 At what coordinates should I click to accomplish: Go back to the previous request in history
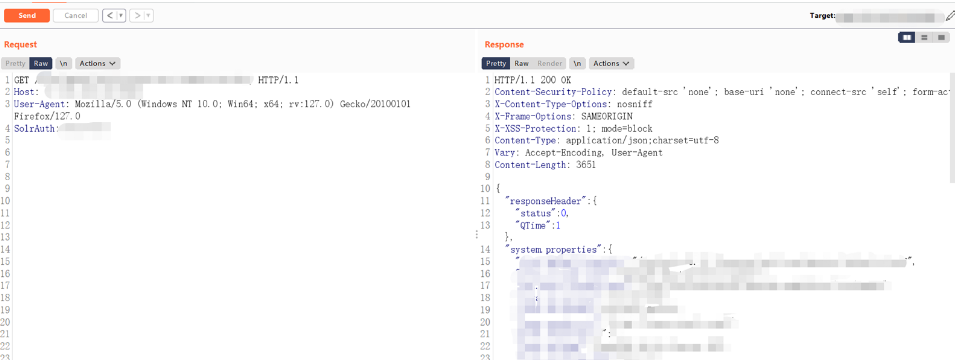109,16
